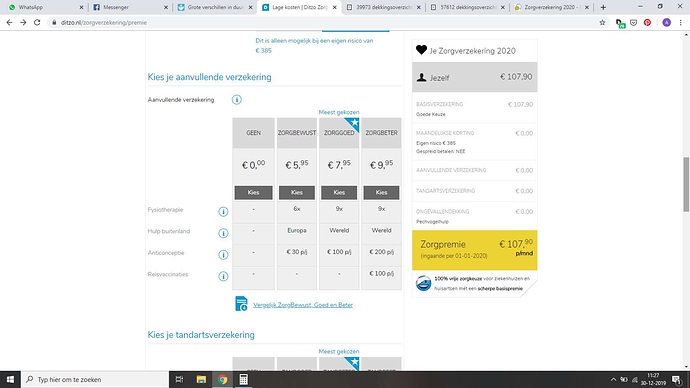Reload the page with refresh icon
Image resolution: width=690 pixels, height=388 pixels.
pyautogui.click(x=37, y=22)
